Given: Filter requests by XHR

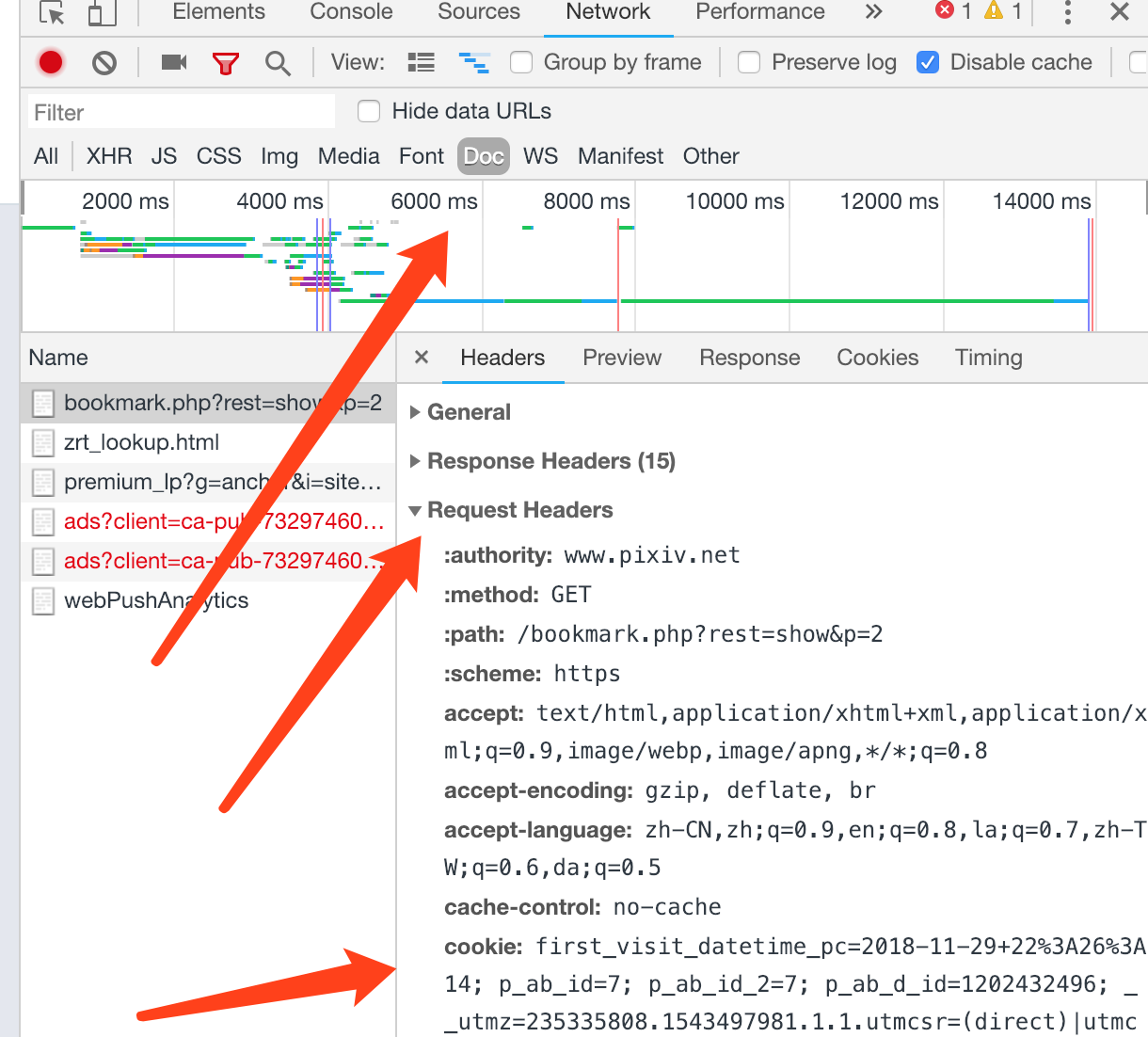Looking at the screenshot, I should (x=109, y=156).
